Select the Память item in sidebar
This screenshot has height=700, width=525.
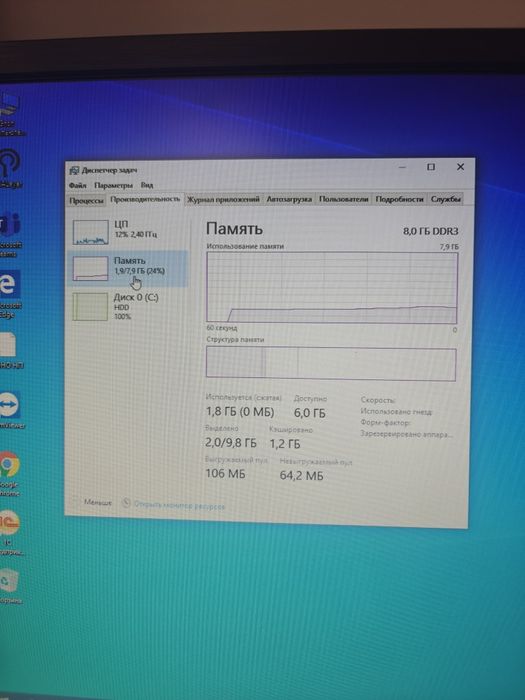pos(127,268)
